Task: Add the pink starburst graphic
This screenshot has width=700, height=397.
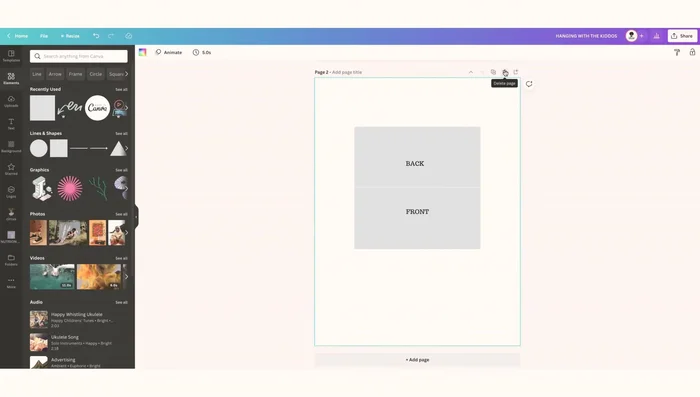Action: click(70, 188)
